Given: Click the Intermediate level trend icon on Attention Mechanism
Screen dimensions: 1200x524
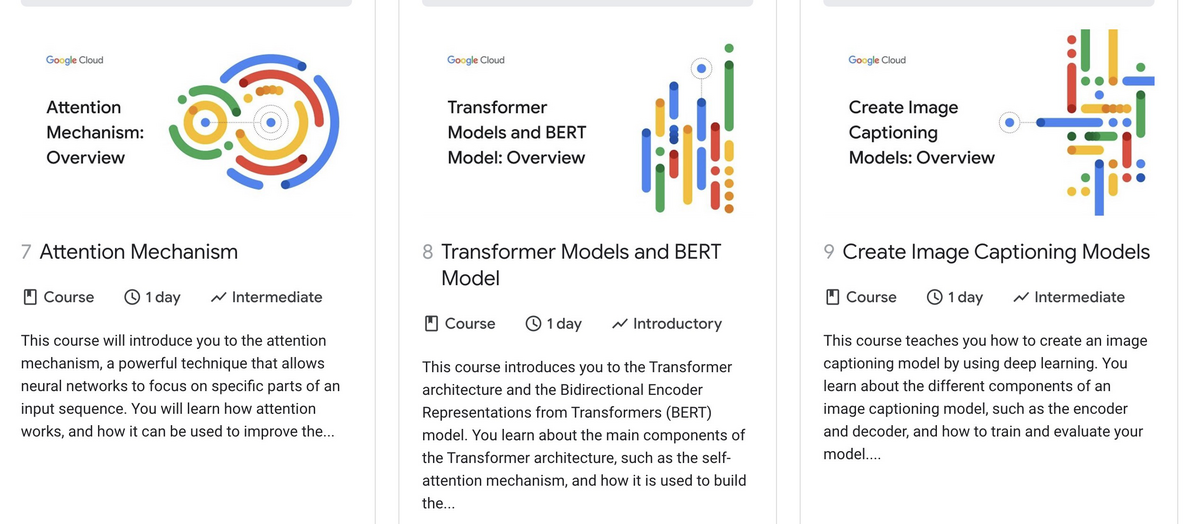Looking at the screenshot, I should click(219, 297).
